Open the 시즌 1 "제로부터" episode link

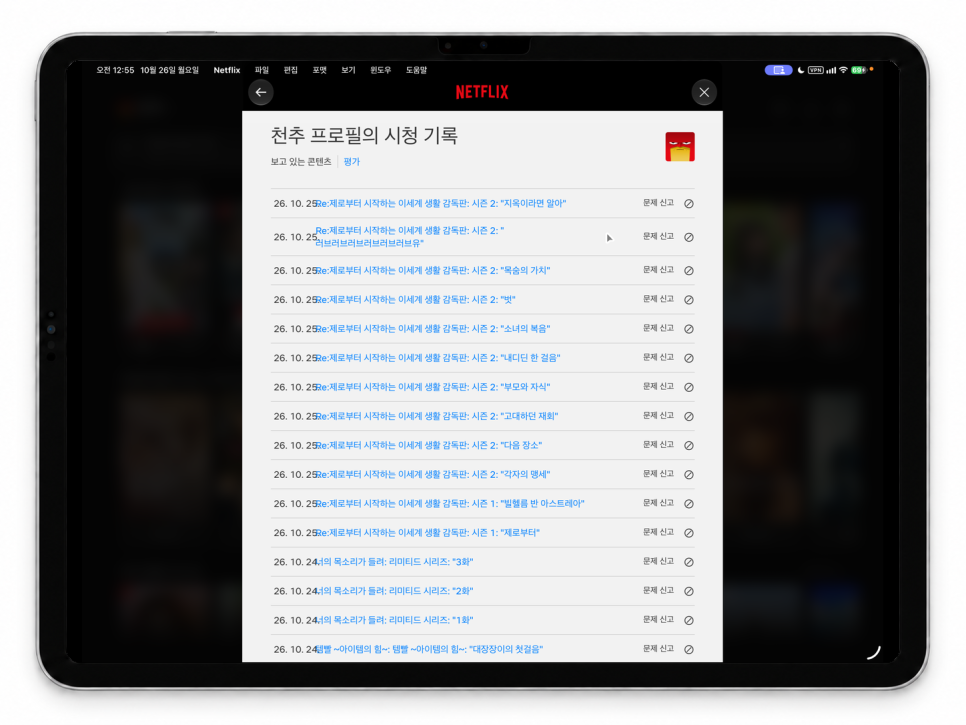point(428,533)
